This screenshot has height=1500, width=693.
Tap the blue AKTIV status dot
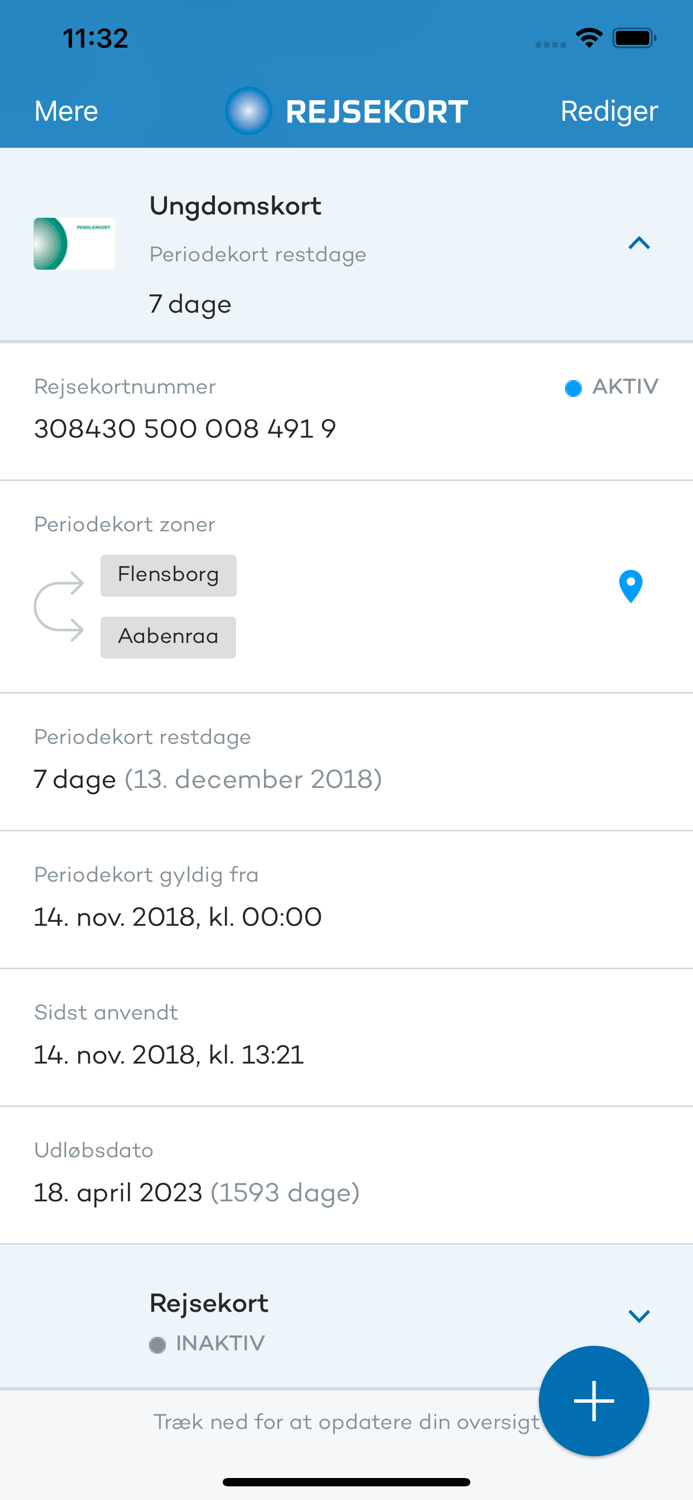coord(572,387)
